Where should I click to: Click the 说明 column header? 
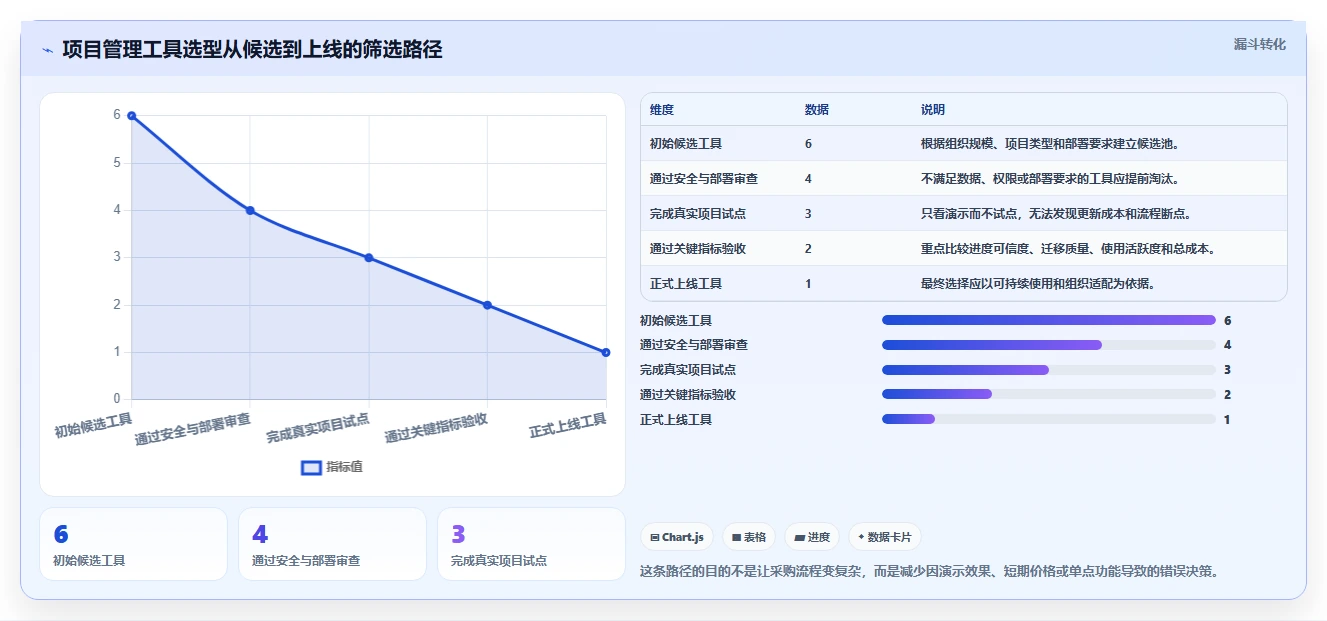(x=933, y=110)
